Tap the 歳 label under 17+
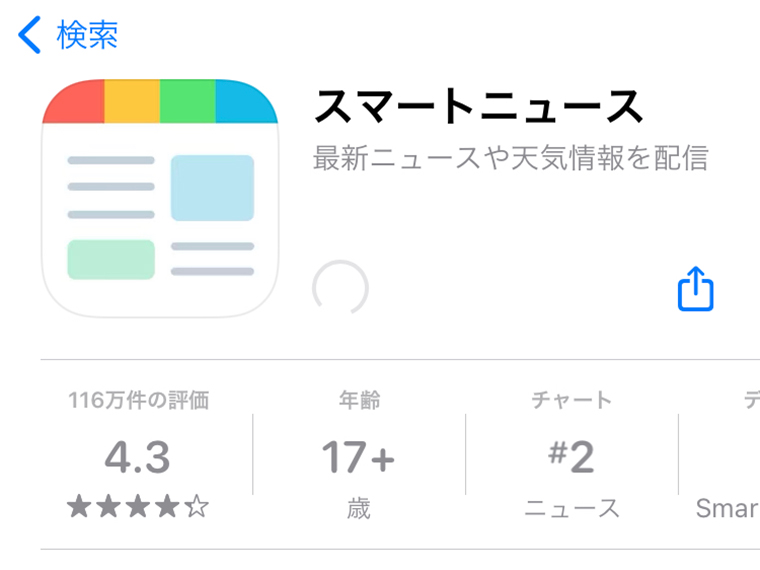The height and width of the screenshot is (570, 760). coord(359,508)
